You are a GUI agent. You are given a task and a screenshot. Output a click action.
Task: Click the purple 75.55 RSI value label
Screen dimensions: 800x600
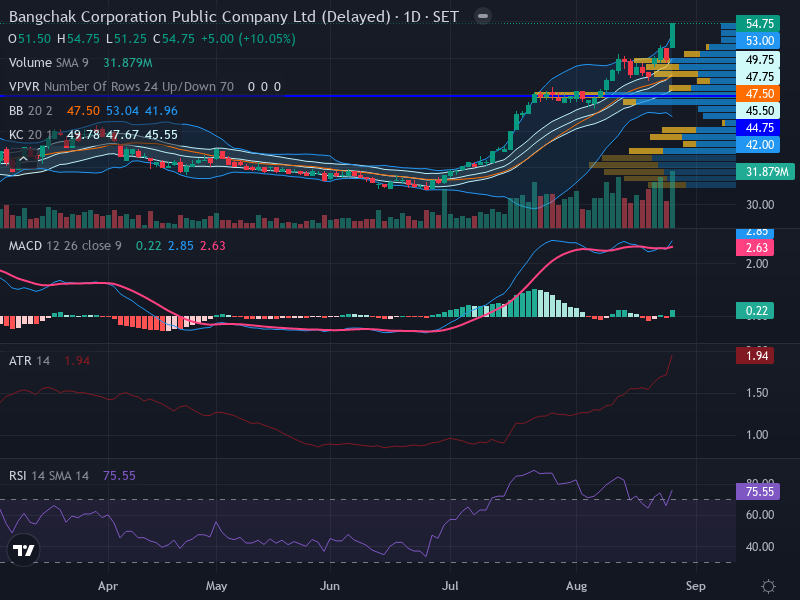point(758,492)
